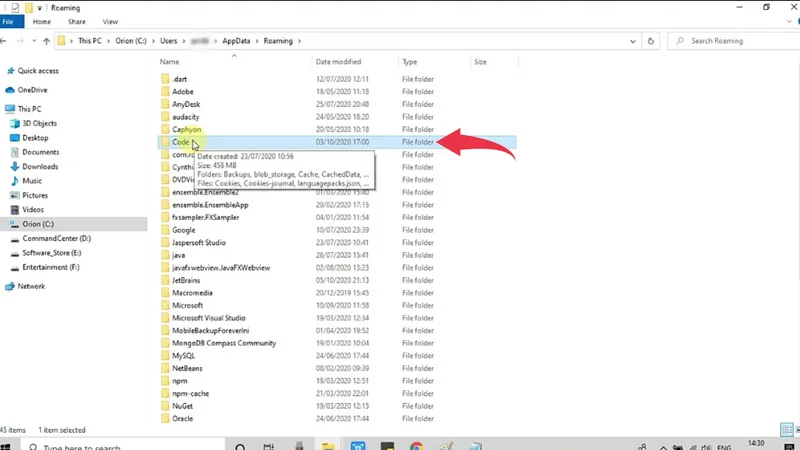Click the Search Roaming input field
This screenshot has height=450, width=800.
735,41
